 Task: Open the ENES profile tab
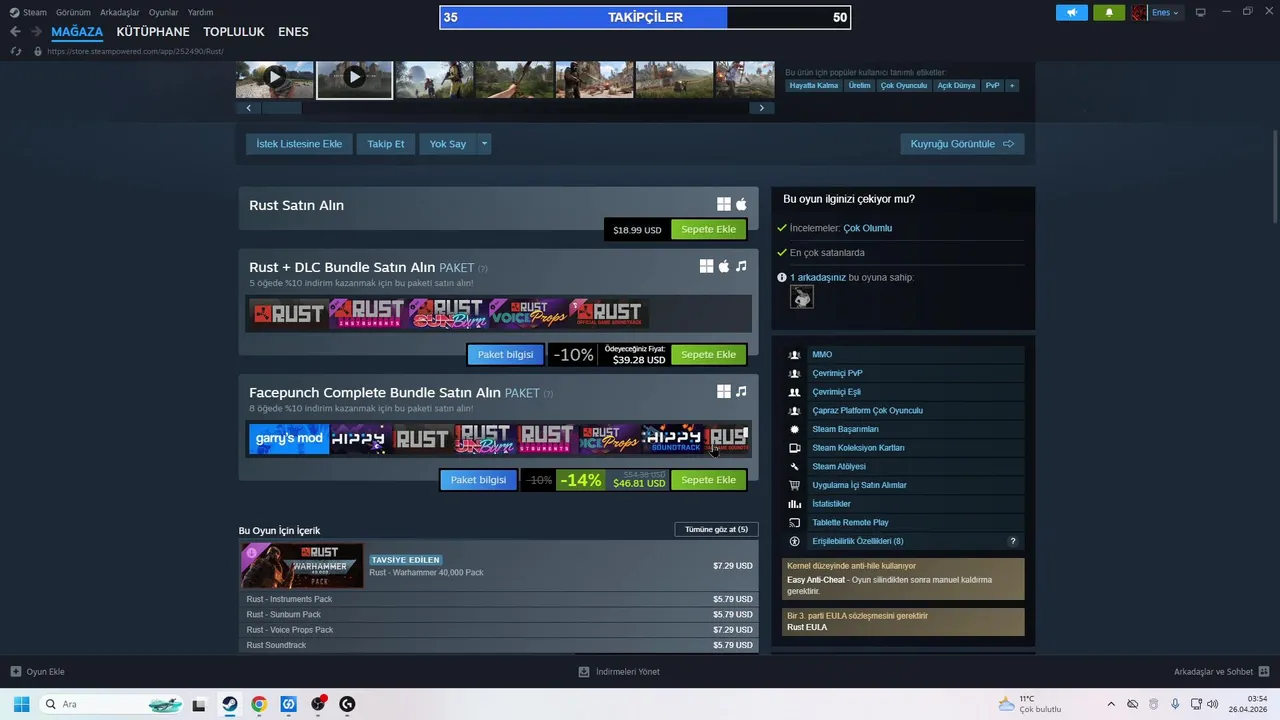pos(293,32)
